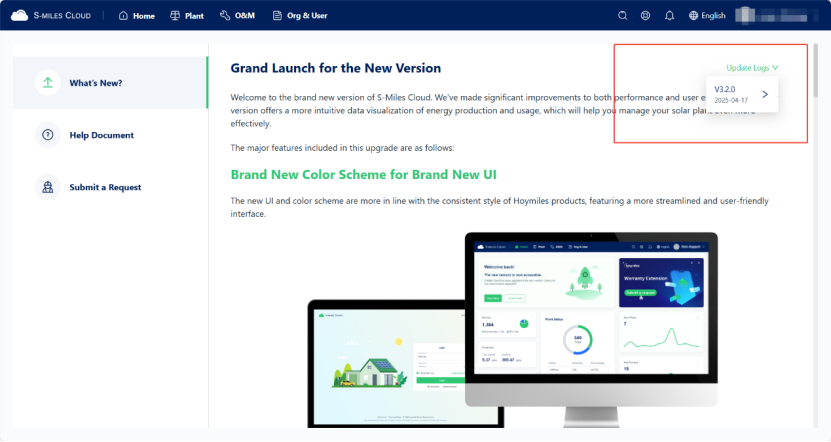Click the Grand Launch for the New Version heading
831x442 pixels.
point(335,68)
